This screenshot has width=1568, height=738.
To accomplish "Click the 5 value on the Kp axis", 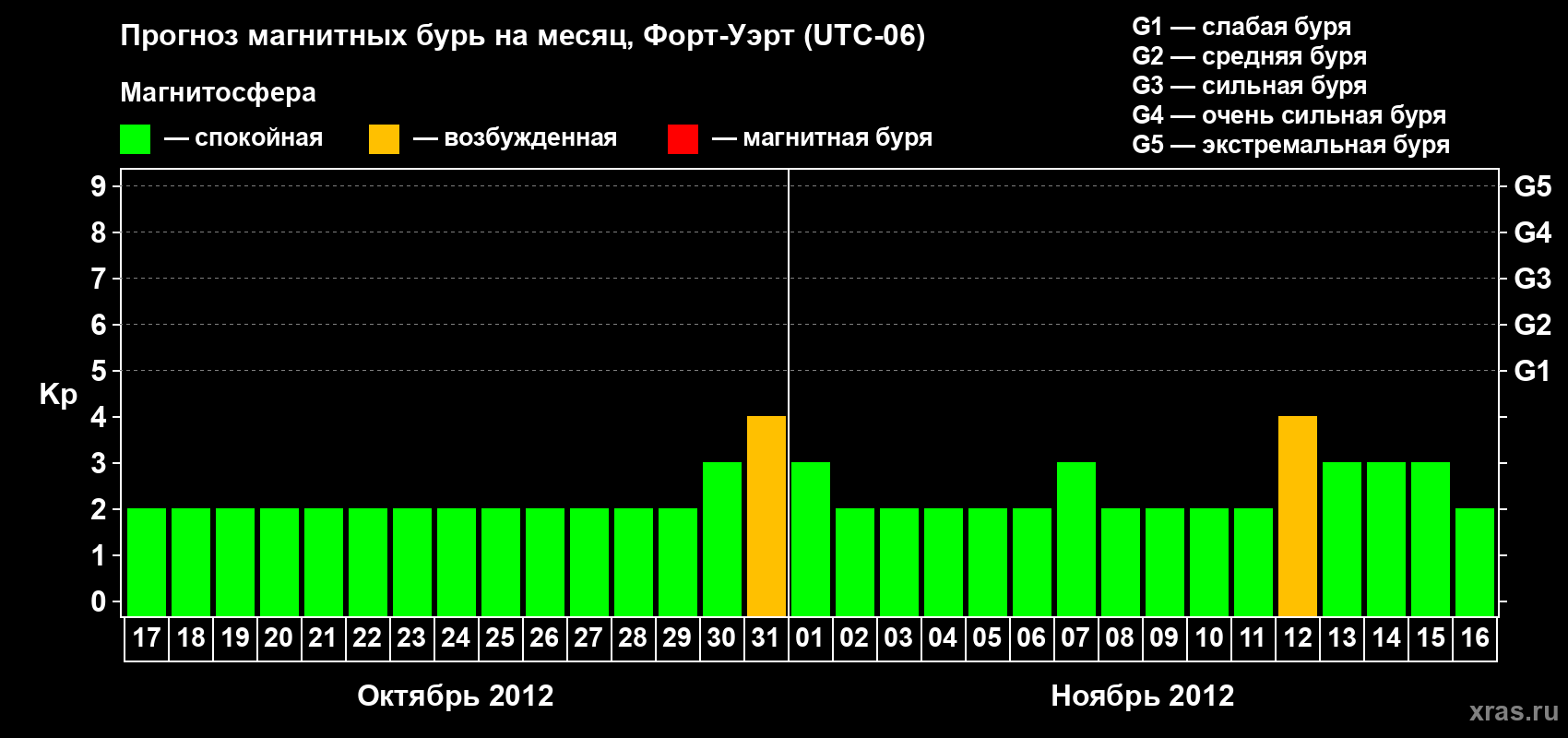I will [99, 371].
